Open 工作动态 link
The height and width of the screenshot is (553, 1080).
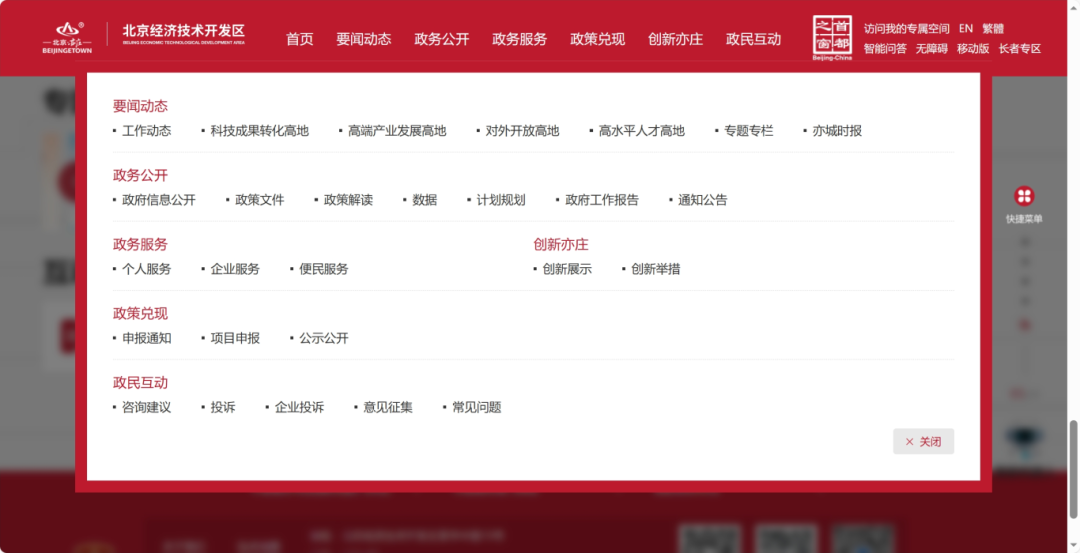[x=146, y=131]
